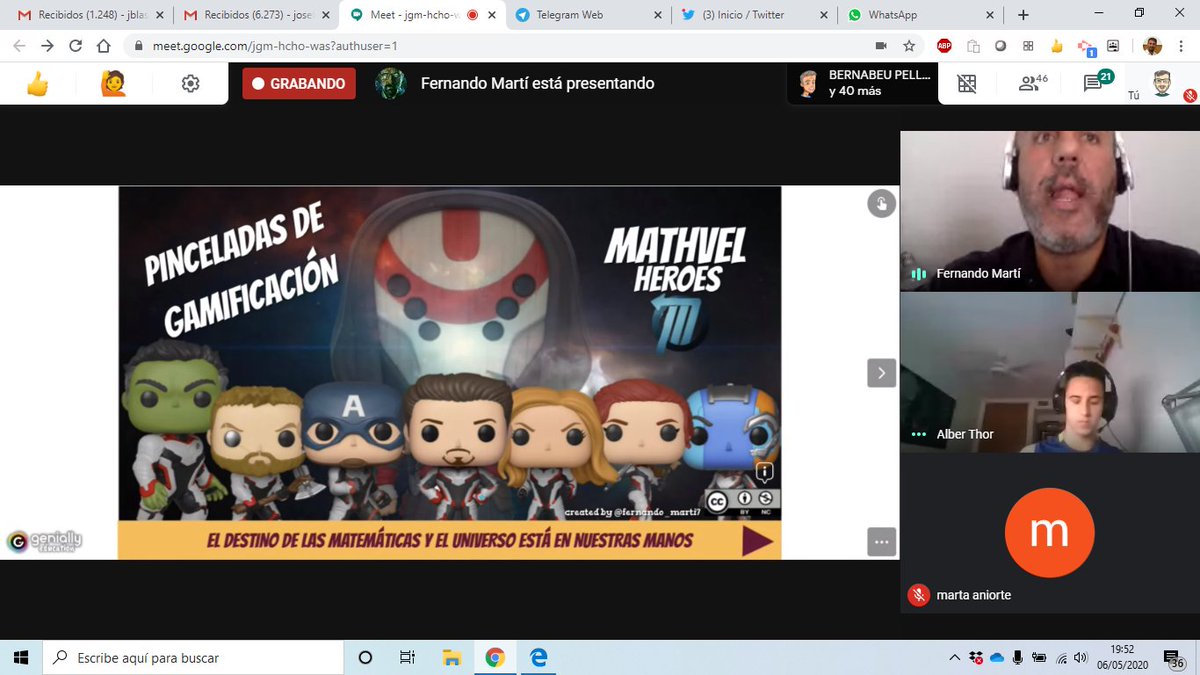Screen dimensions: 1200x675
Task: Click the camera permission icon in the address bar
Action: [x=881, y=46]
